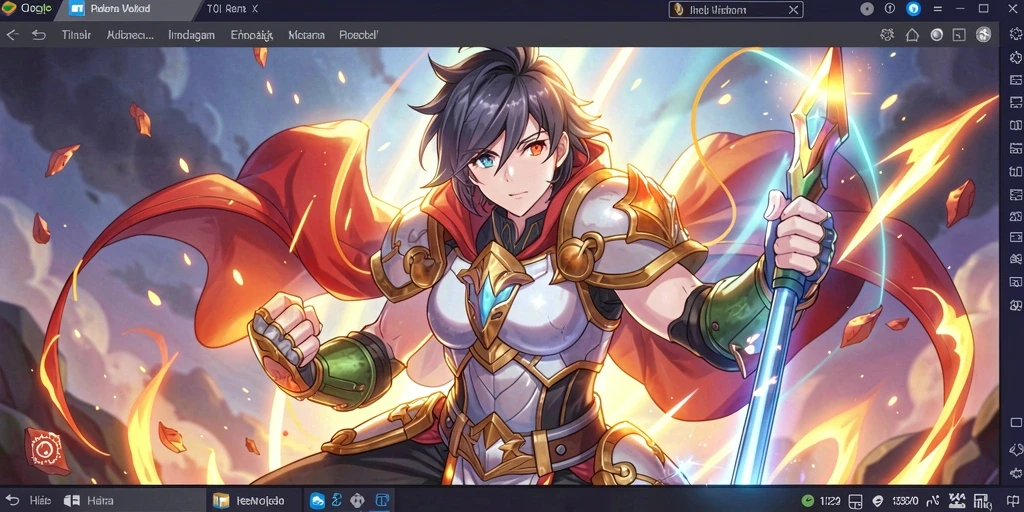Screen dimensions: 1024x512
Task: Click the globe icon in top toolbar
Action: coord(984,35)
